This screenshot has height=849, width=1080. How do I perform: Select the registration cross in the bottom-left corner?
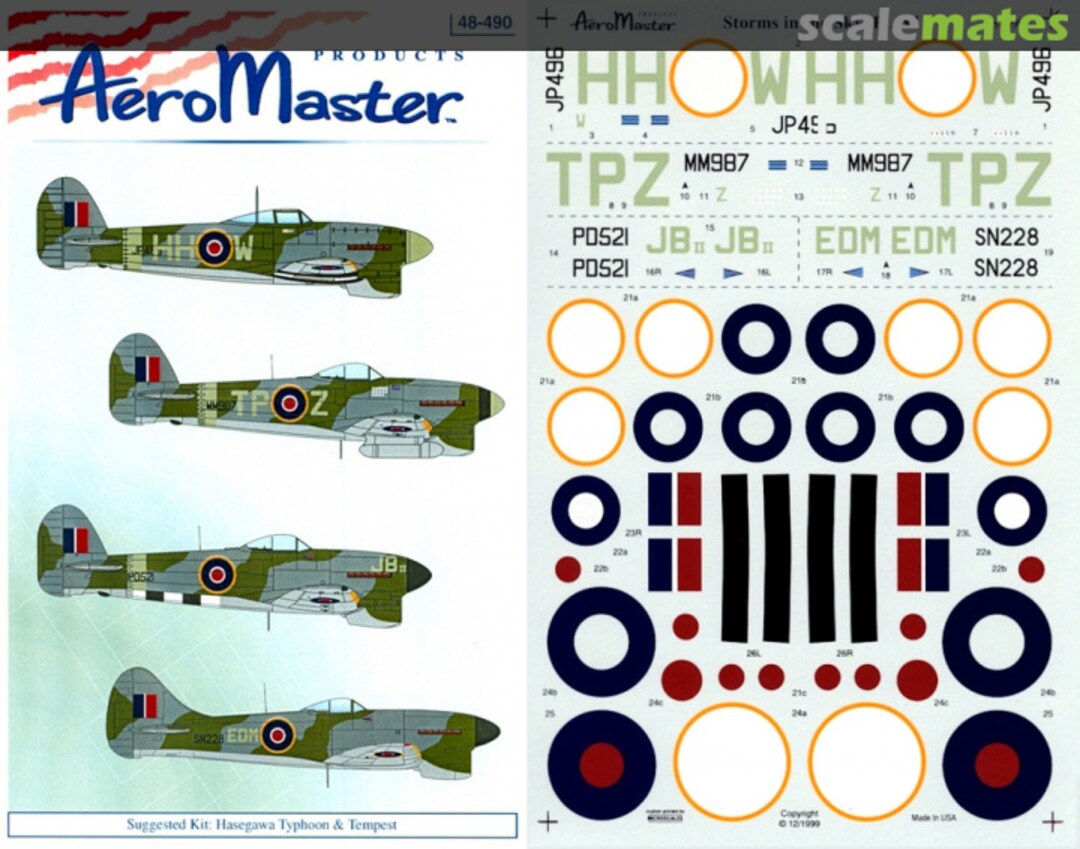click(548, 823)
